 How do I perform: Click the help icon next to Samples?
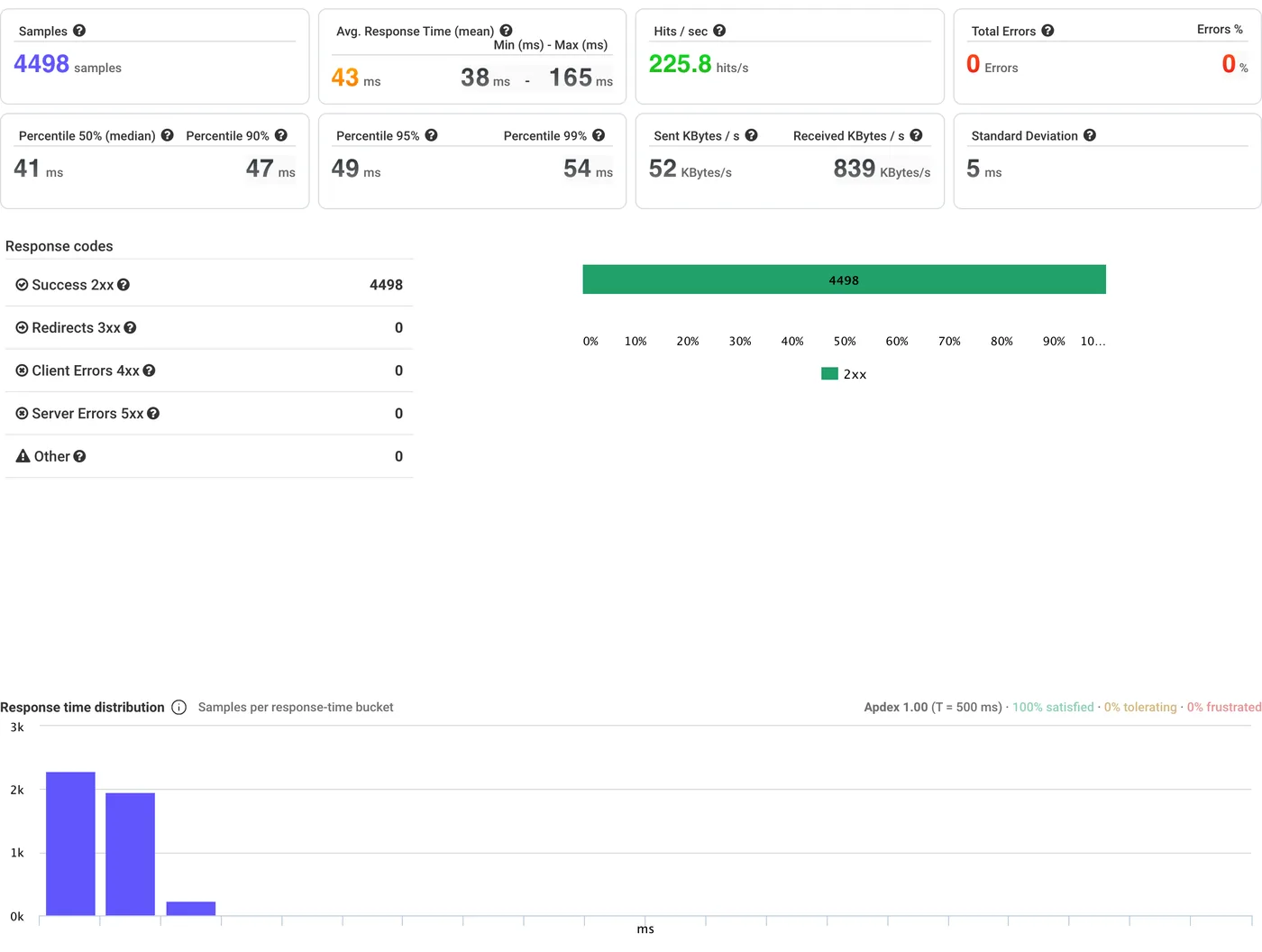79,31
